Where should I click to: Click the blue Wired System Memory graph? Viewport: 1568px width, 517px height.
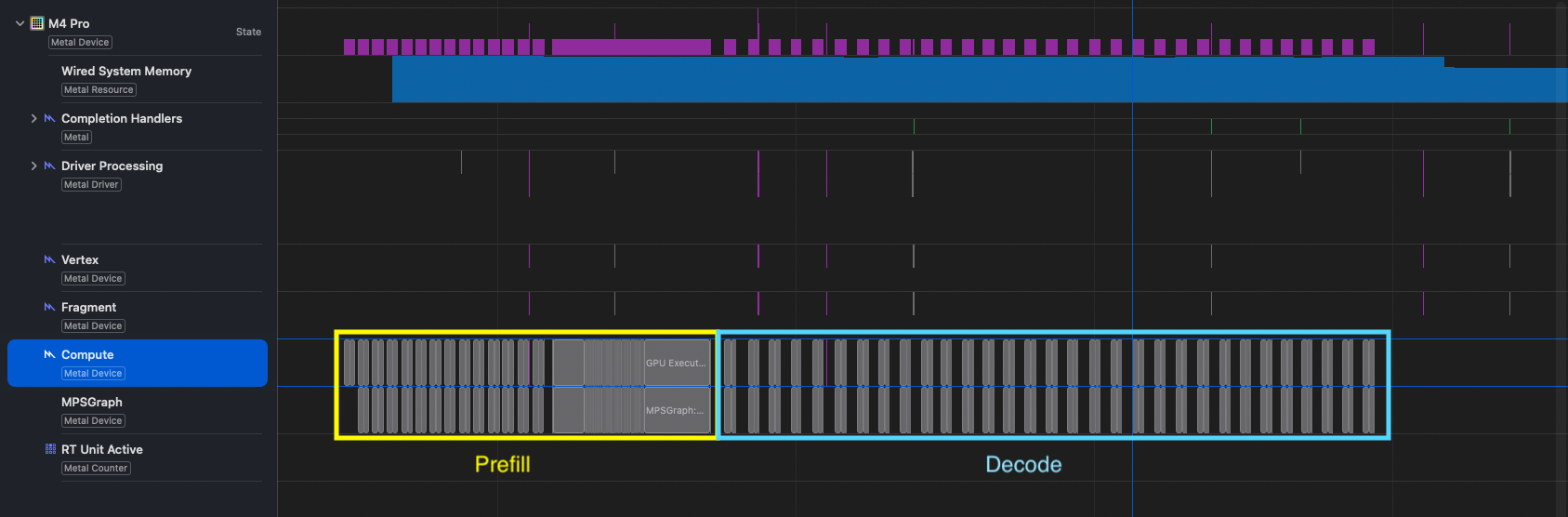pyautogui.click(x=980, y=79)
